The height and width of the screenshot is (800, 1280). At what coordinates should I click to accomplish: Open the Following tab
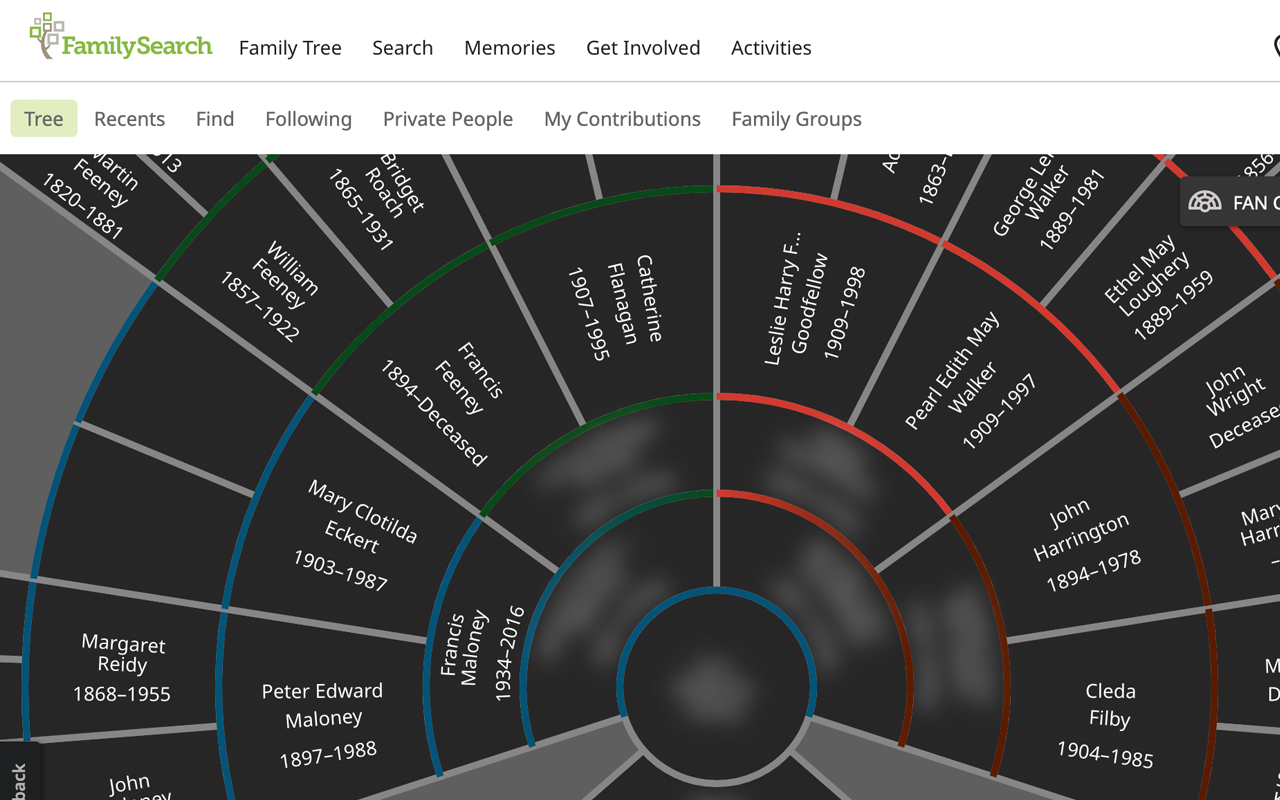(308, 119)
